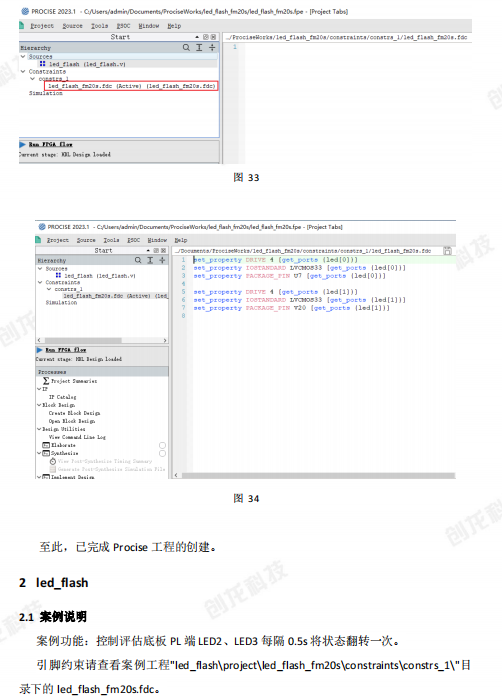The height and width of the screenshot is (697, 502).
Task: Click the text-cursor icon in upper Hierarchy header
Action: coord(199,47)
